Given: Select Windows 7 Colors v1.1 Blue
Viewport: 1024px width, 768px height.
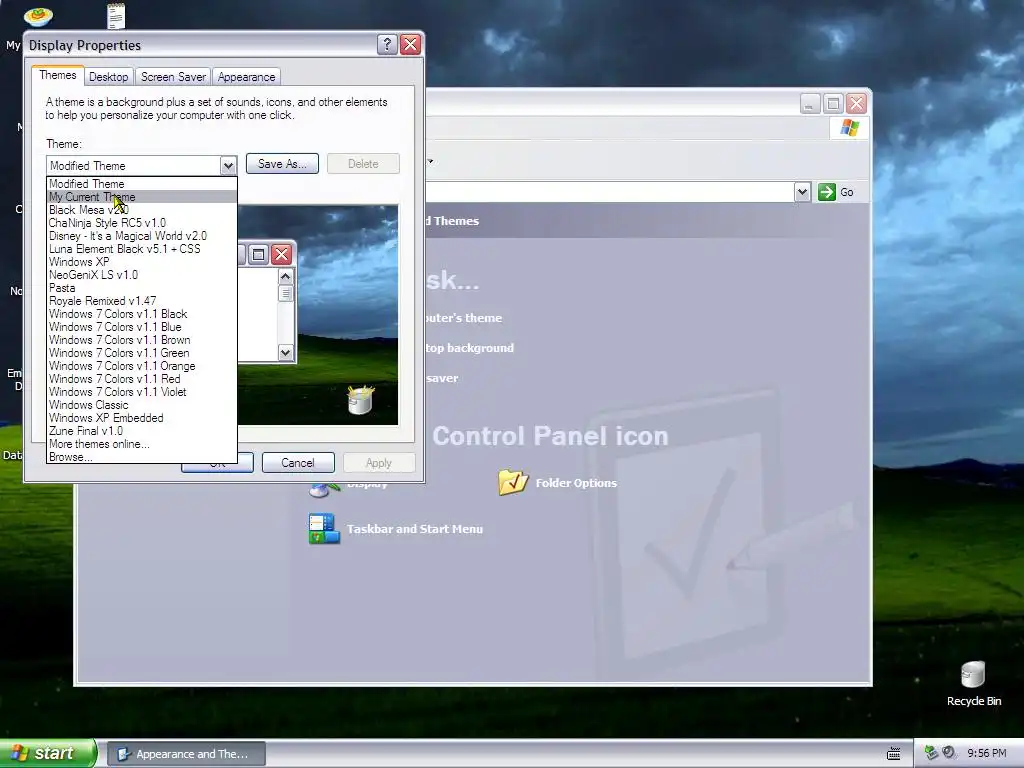Looking at the screenshot, I should point(142,327).
